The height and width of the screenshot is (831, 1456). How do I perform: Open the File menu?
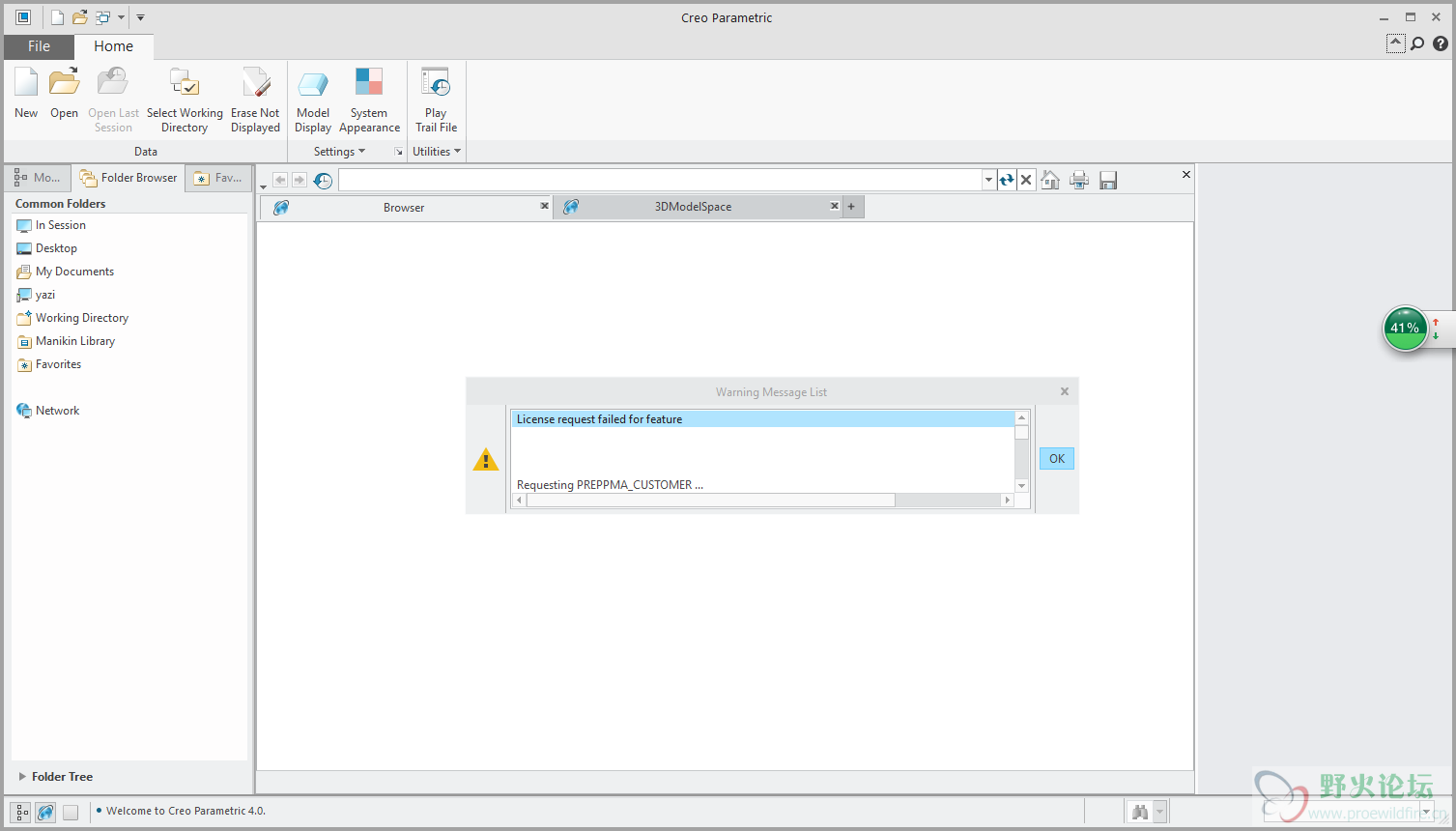(x=39, y=46)
